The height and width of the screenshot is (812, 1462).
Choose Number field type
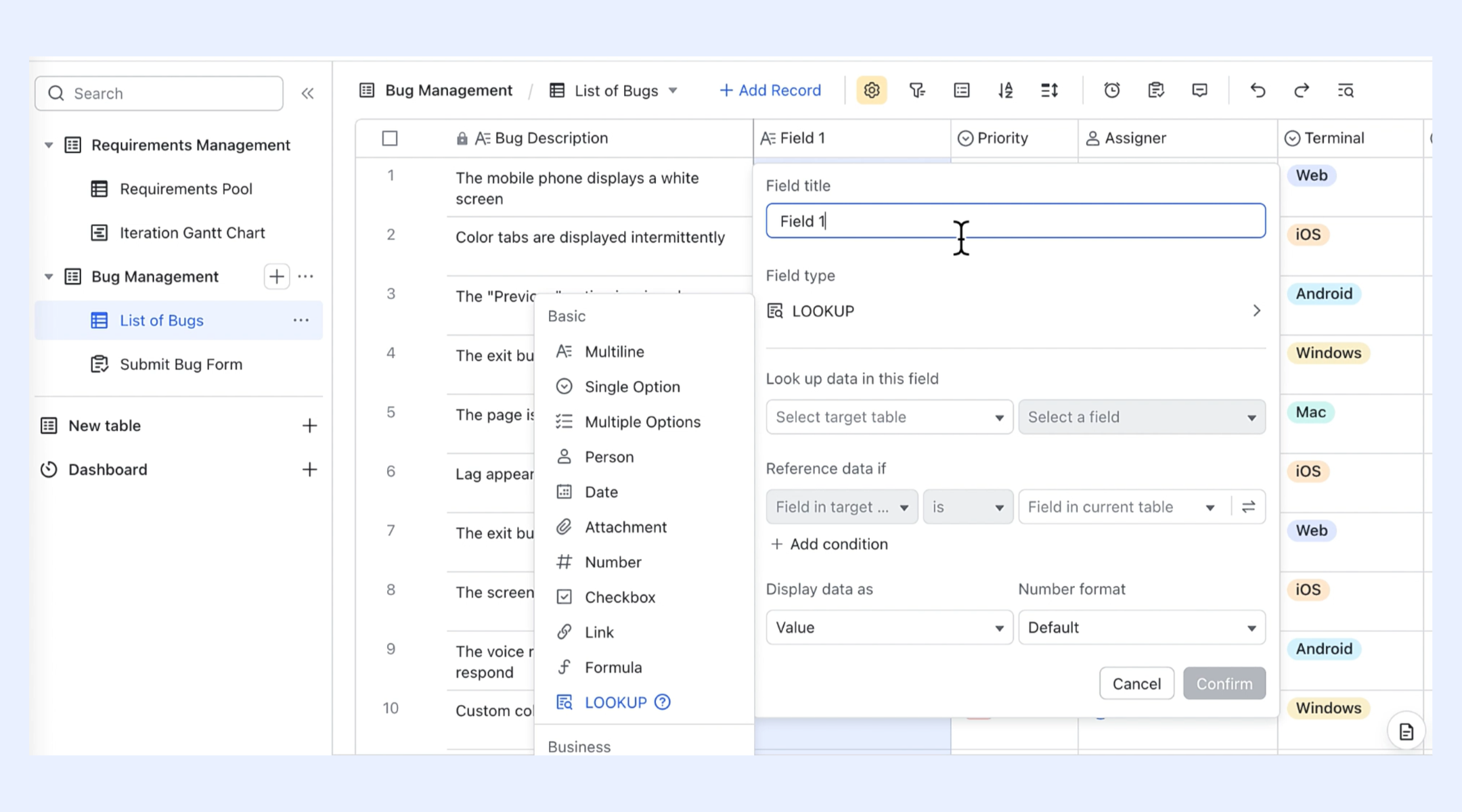[644, 562]
